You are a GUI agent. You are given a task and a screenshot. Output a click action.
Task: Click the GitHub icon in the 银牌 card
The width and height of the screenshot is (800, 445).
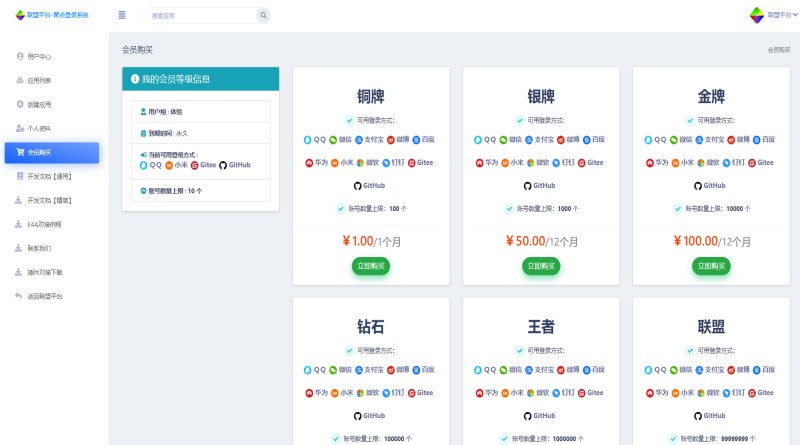point(528,186)
